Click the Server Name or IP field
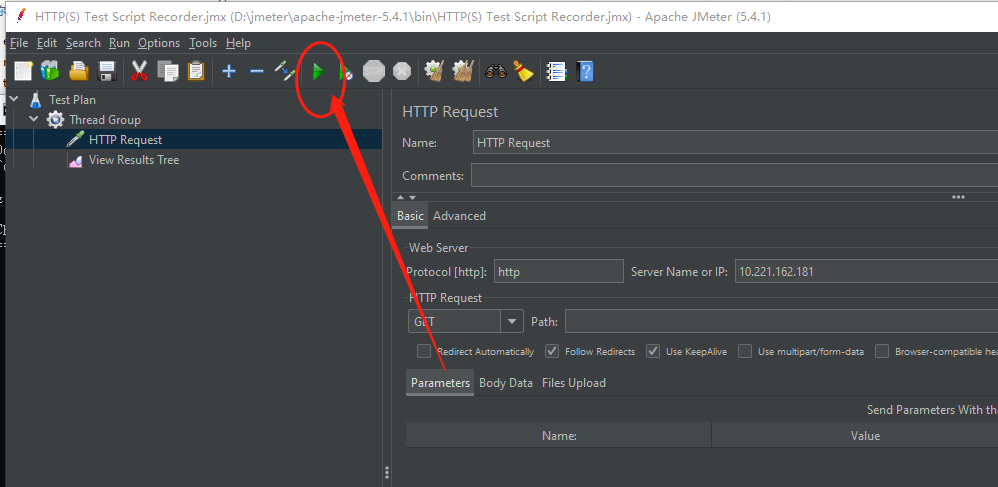The image size is (998, 487). pyautogui.click(x=866, y=271)
